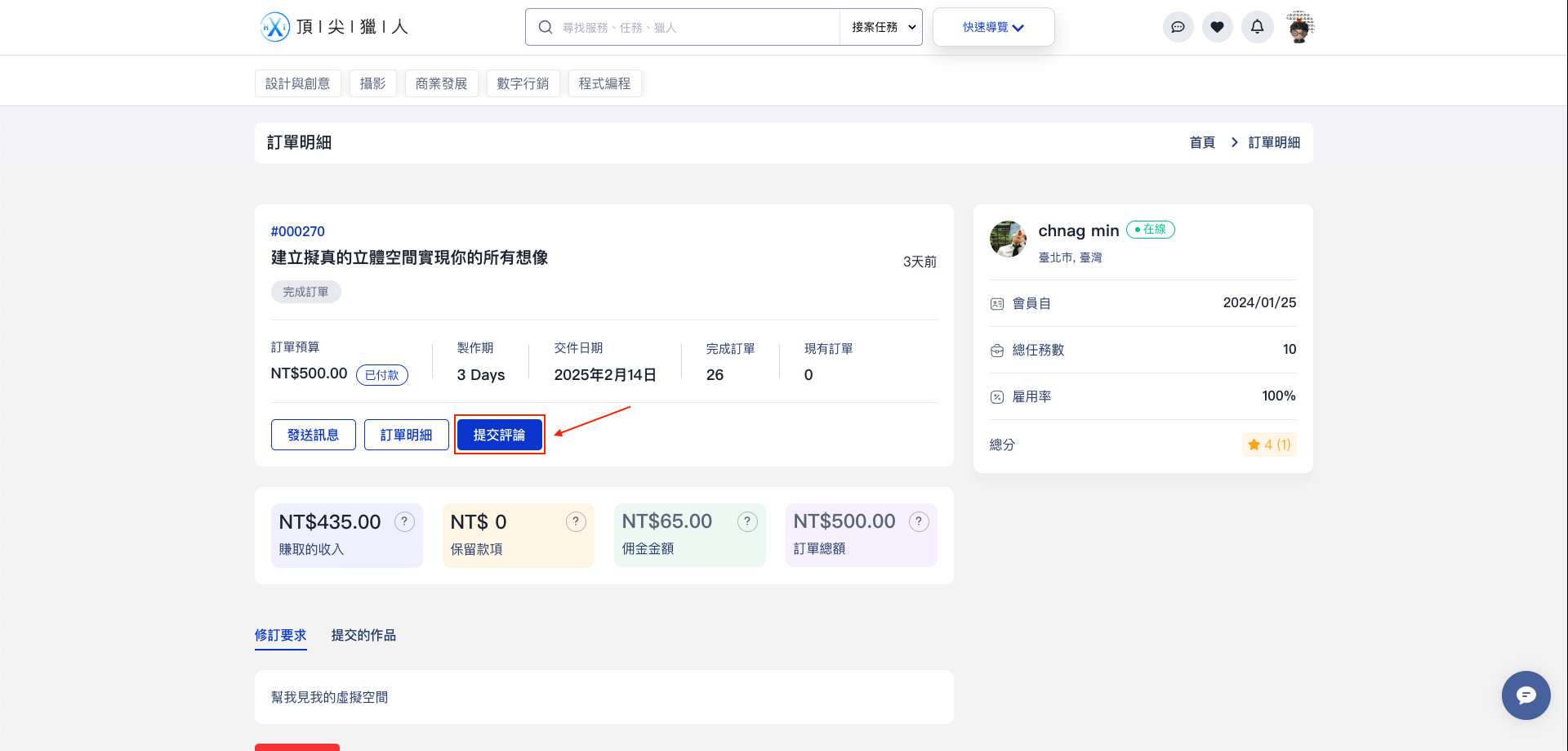Click the help icon next to NT$435.00 earnings

[403, 521]
